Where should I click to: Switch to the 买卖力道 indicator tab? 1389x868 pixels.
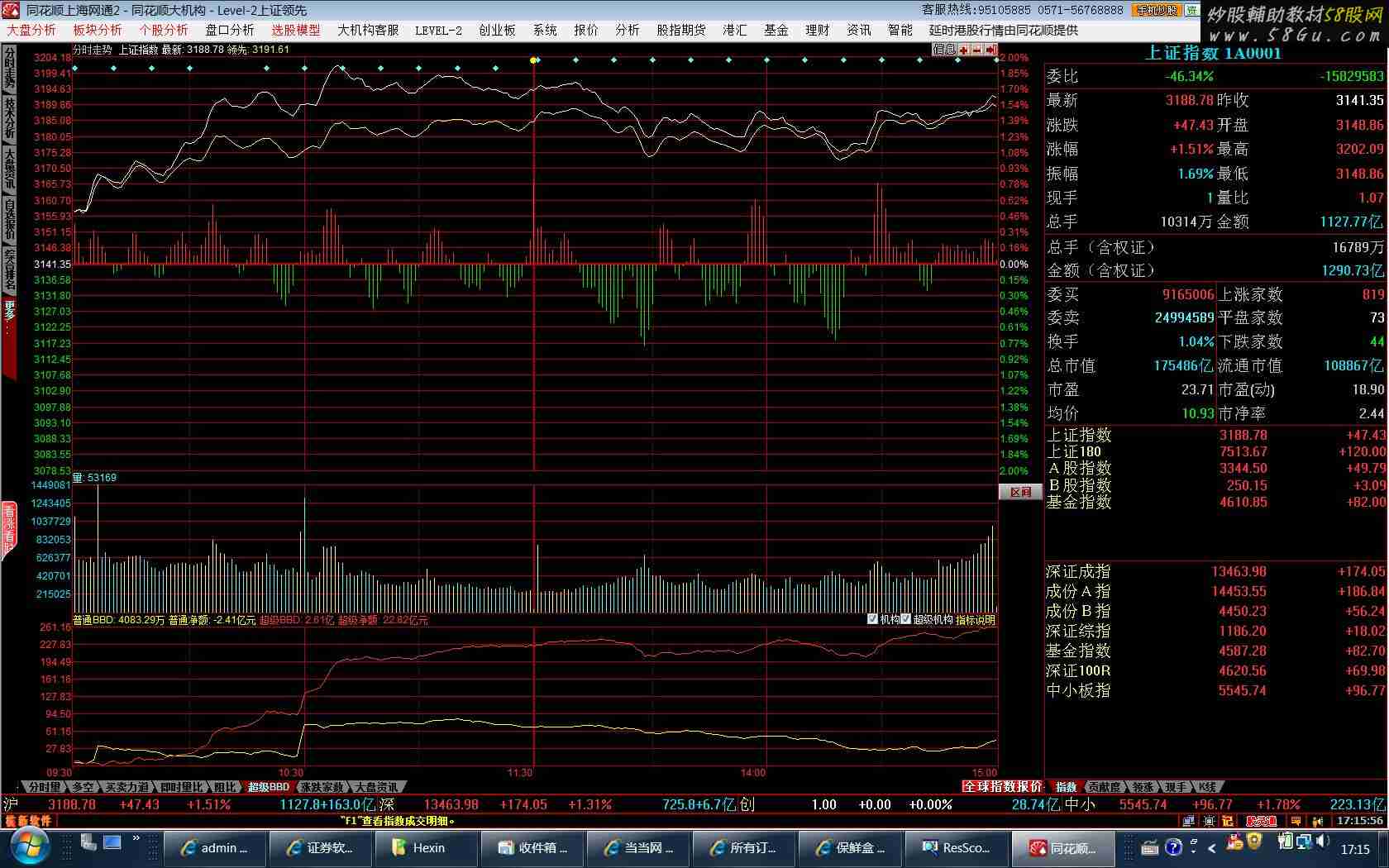(126, 787)
